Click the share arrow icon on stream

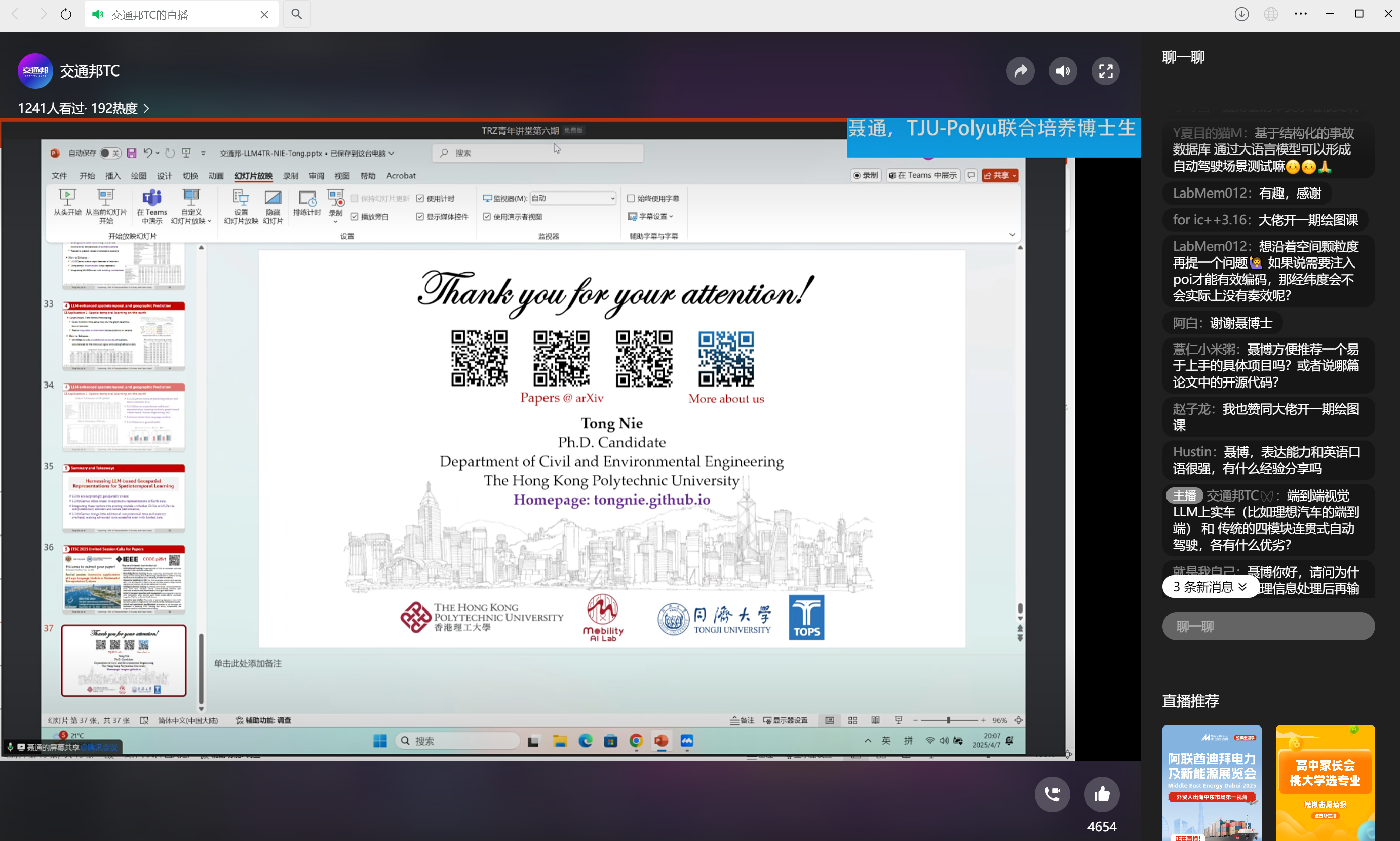pyautogui.click(x=1021, y=71)
